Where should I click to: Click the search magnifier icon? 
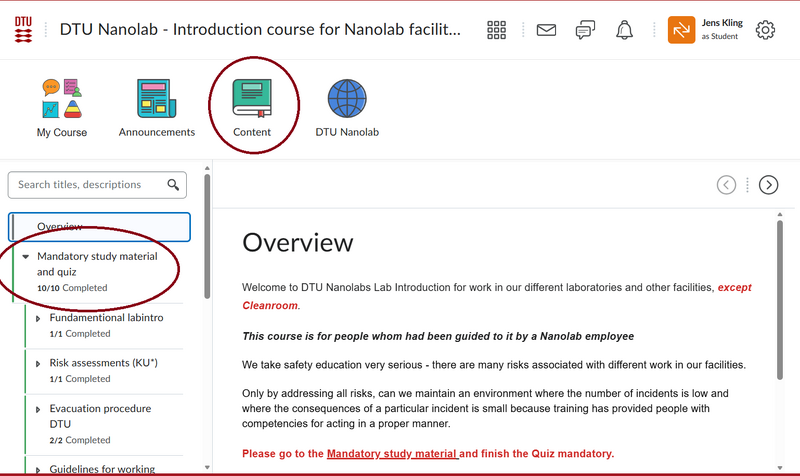click(x=173, y=185)
